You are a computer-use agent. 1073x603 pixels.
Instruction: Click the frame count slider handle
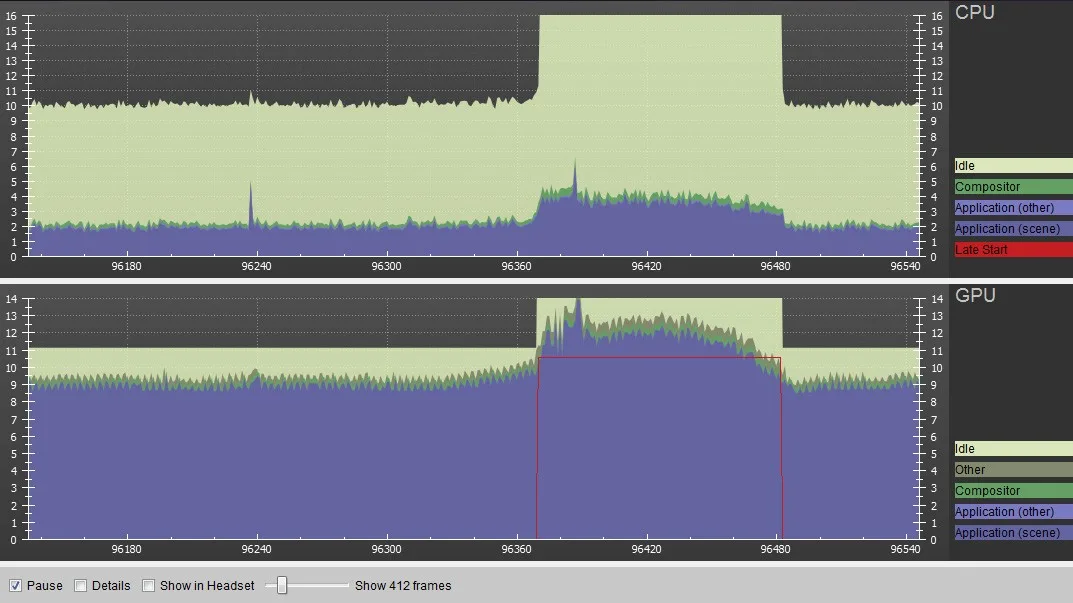pos(282,585)
